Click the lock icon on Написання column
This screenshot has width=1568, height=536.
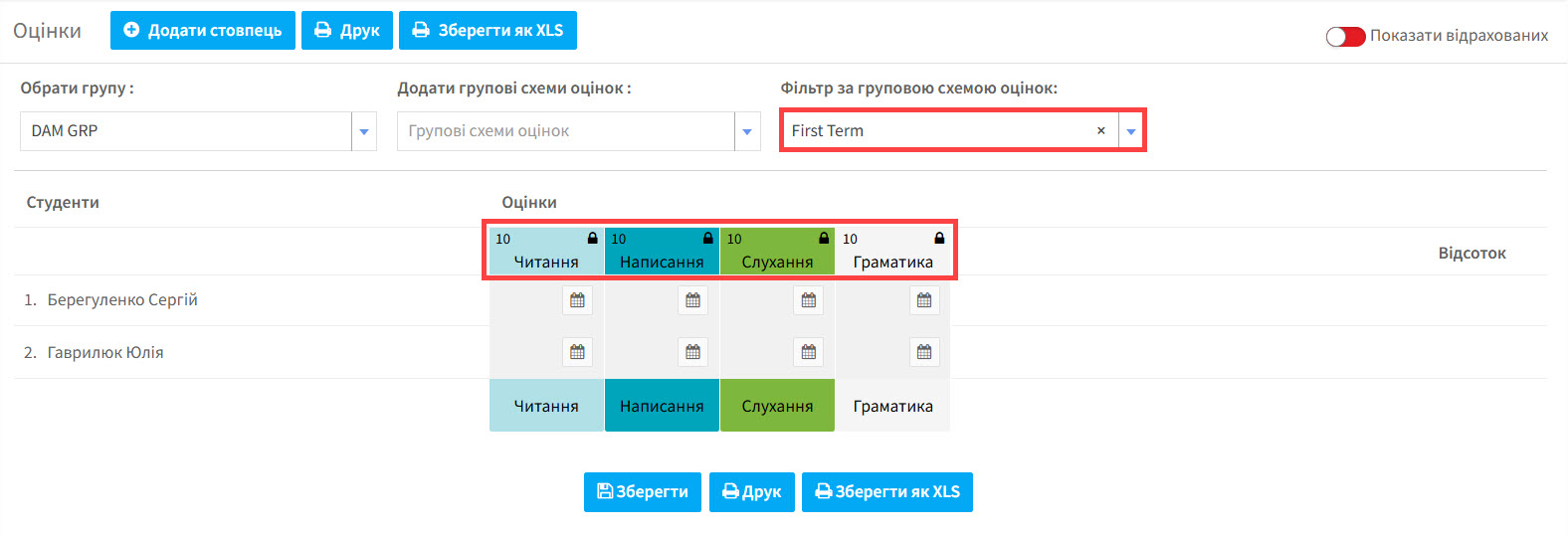(x=708, y=239)
